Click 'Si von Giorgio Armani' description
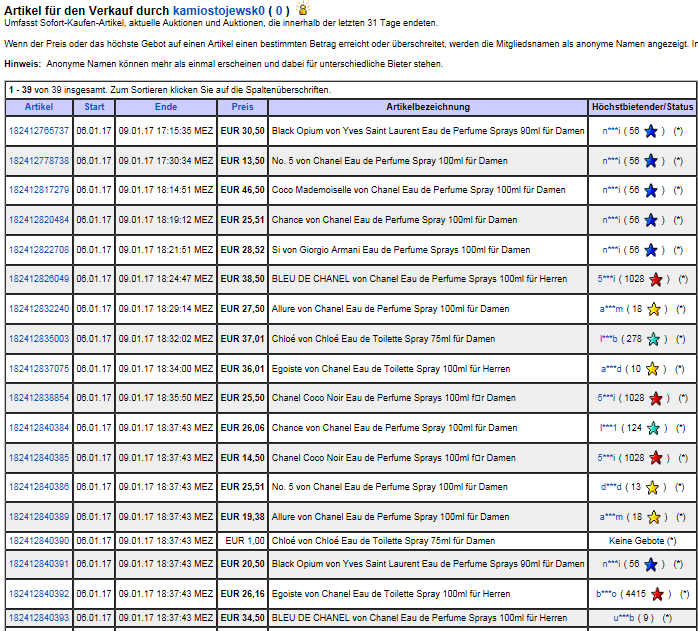This screenshot has height=631, width=698. [401, 250]
